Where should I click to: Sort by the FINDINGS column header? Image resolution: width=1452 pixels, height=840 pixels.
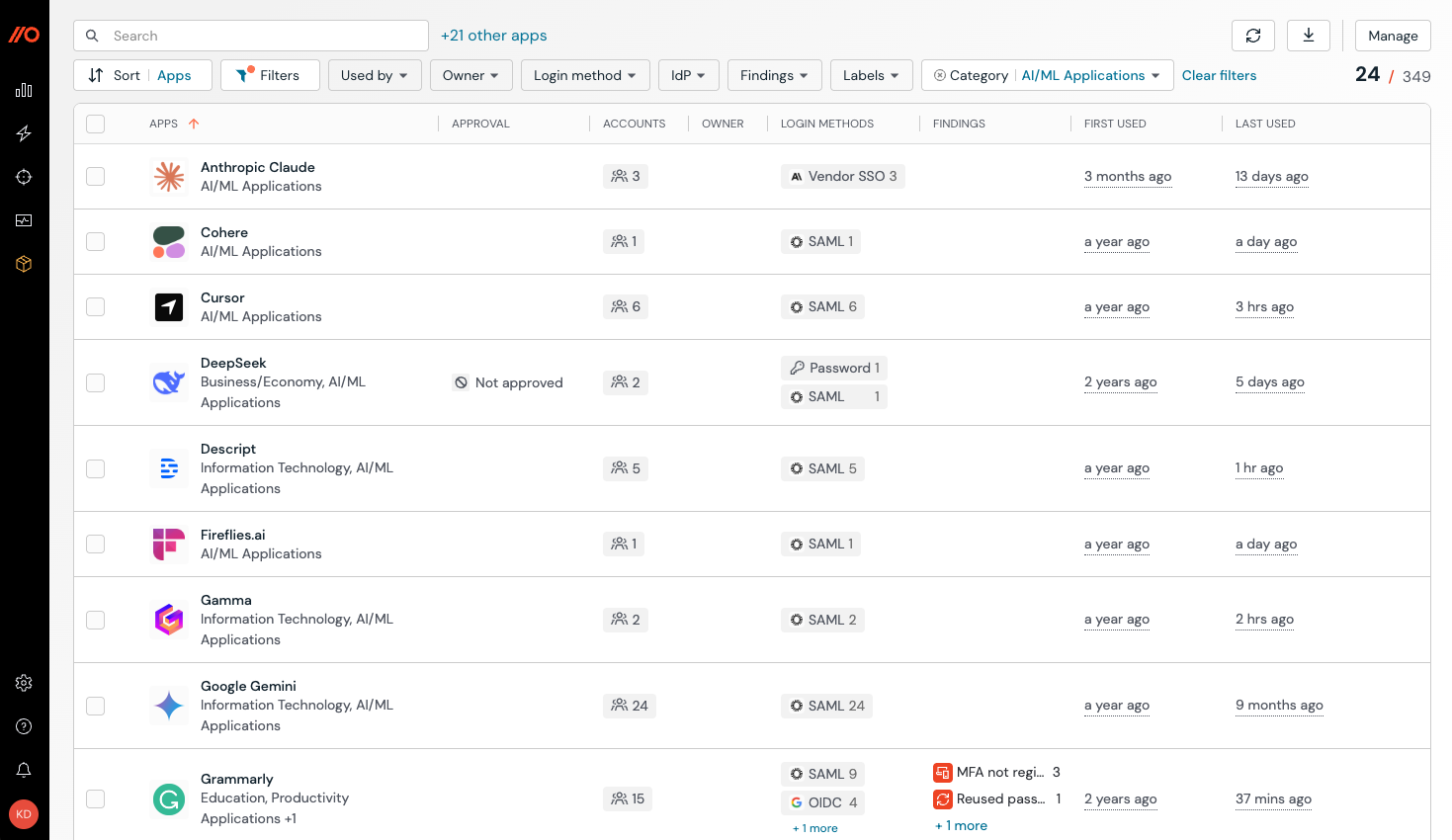point(959,124)
